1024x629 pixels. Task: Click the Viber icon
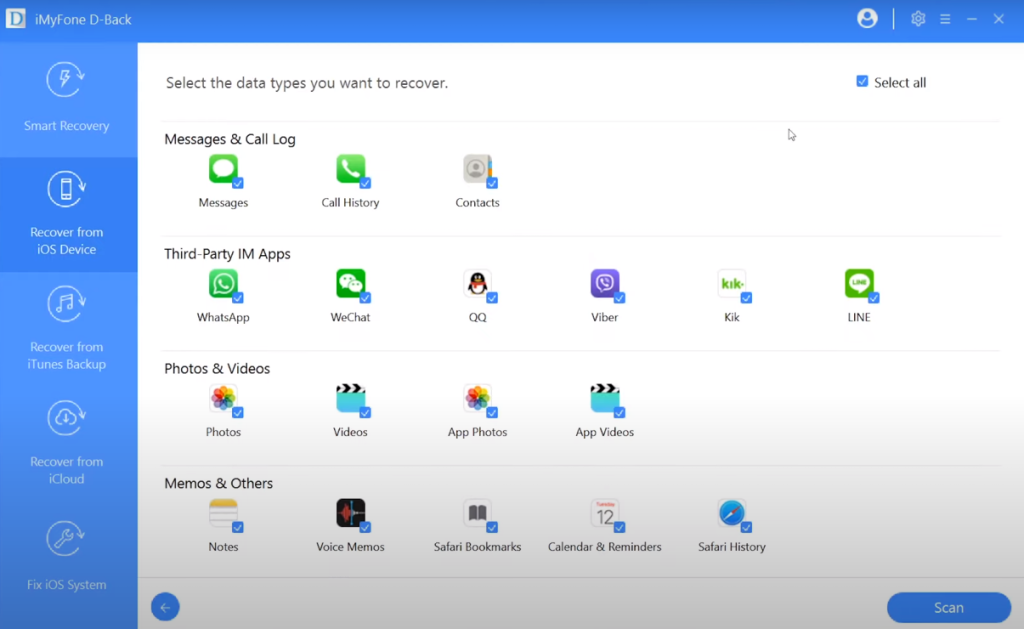coord(604,284)
